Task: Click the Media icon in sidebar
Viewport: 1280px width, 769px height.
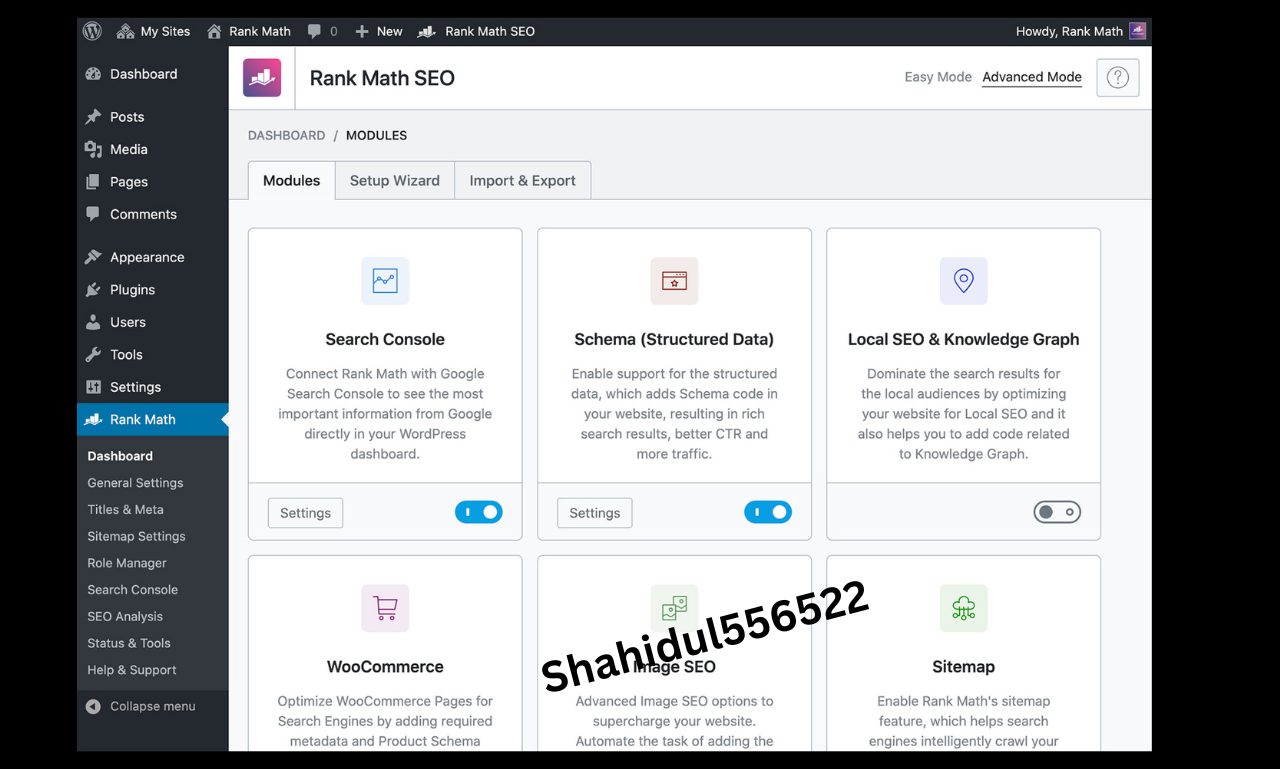Action: [x=94, y=149]
